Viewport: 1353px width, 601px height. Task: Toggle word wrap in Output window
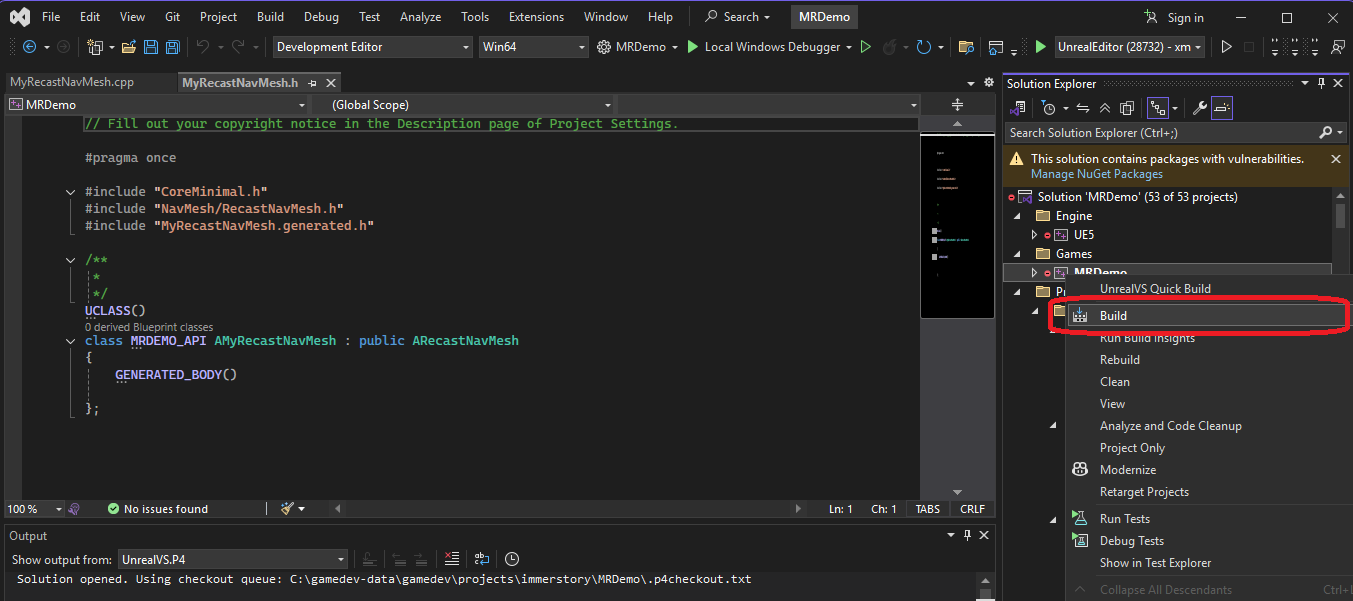[x=482, y=559]
